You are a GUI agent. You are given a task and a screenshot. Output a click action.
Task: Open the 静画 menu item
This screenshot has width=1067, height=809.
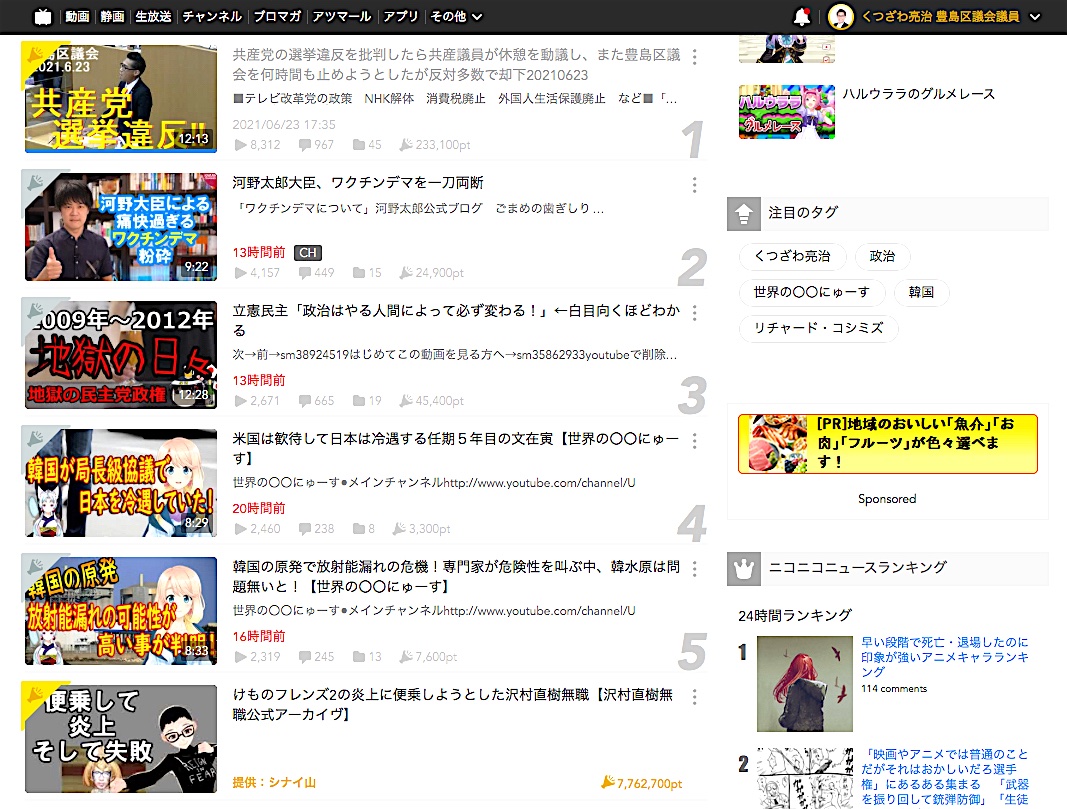tap(112, 16)
